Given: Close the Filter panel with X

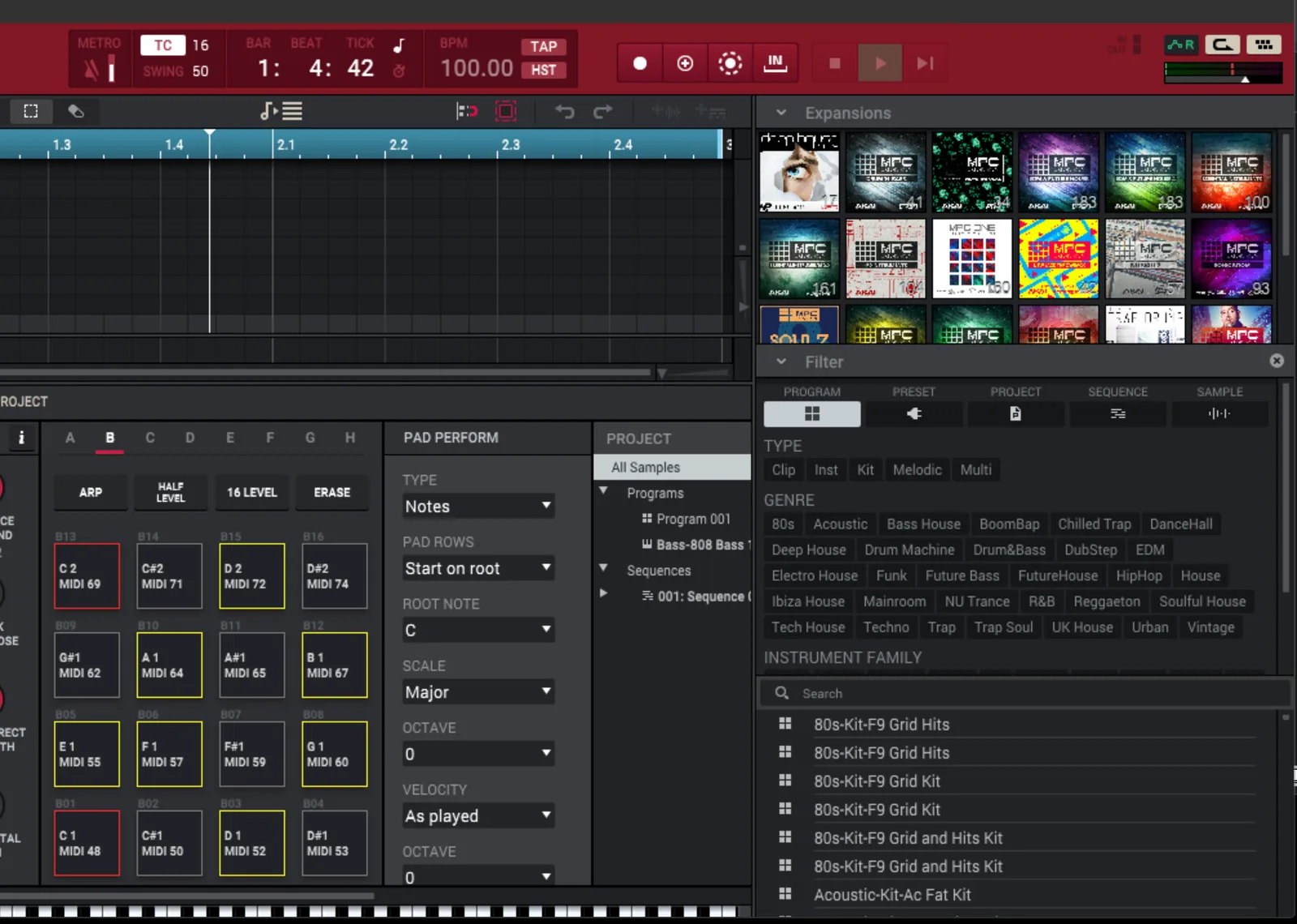Looking at the screenshot, I should pos(1277,361).
